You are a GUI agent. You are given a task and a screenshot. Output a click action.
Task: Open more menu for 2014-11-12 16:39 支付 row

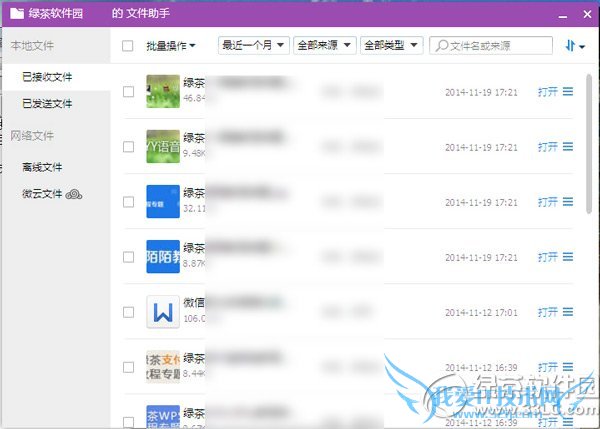pyautogui.click(x=568, y=367)
